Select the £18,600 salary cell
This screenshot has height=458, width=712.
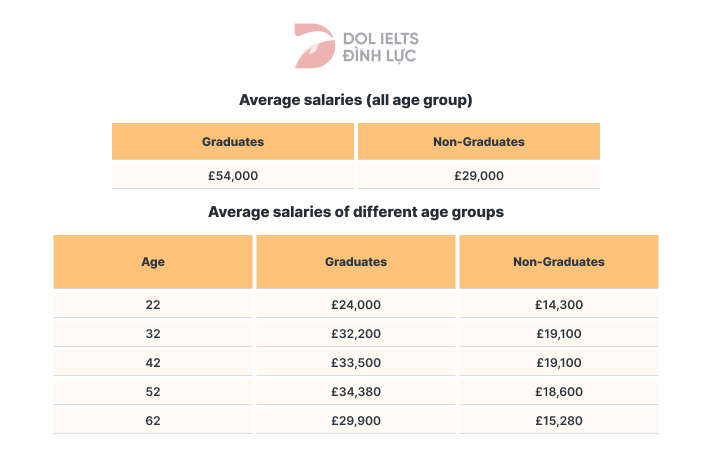(559, 391)
